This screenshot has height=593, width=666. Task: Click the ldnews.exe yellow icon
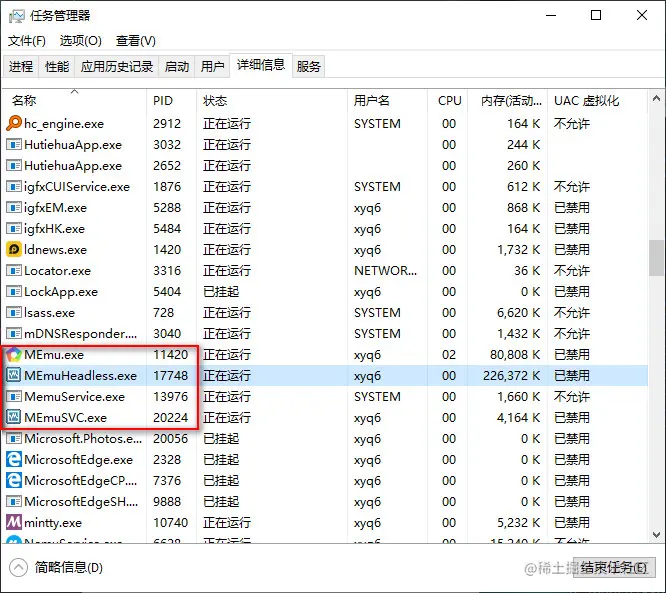point(14,249)
